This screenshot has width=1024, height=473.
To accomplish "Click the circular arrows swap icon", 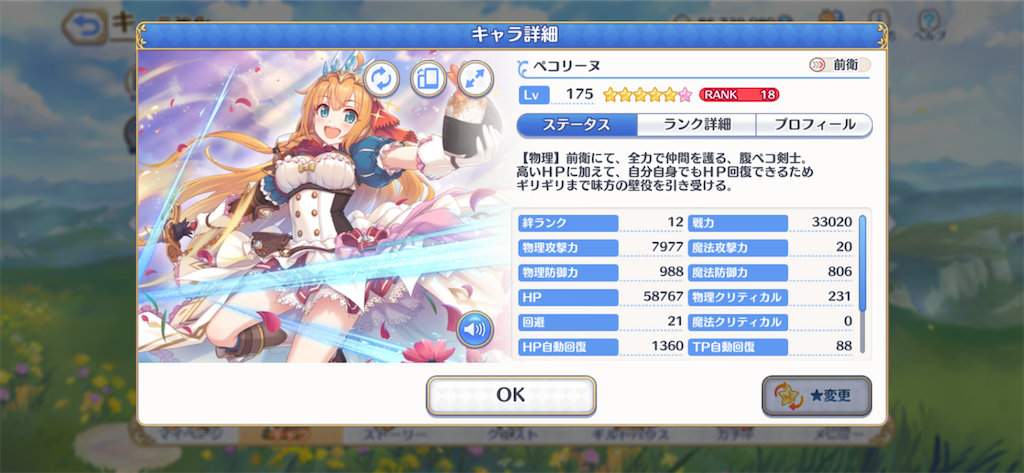I will [381, 79].
